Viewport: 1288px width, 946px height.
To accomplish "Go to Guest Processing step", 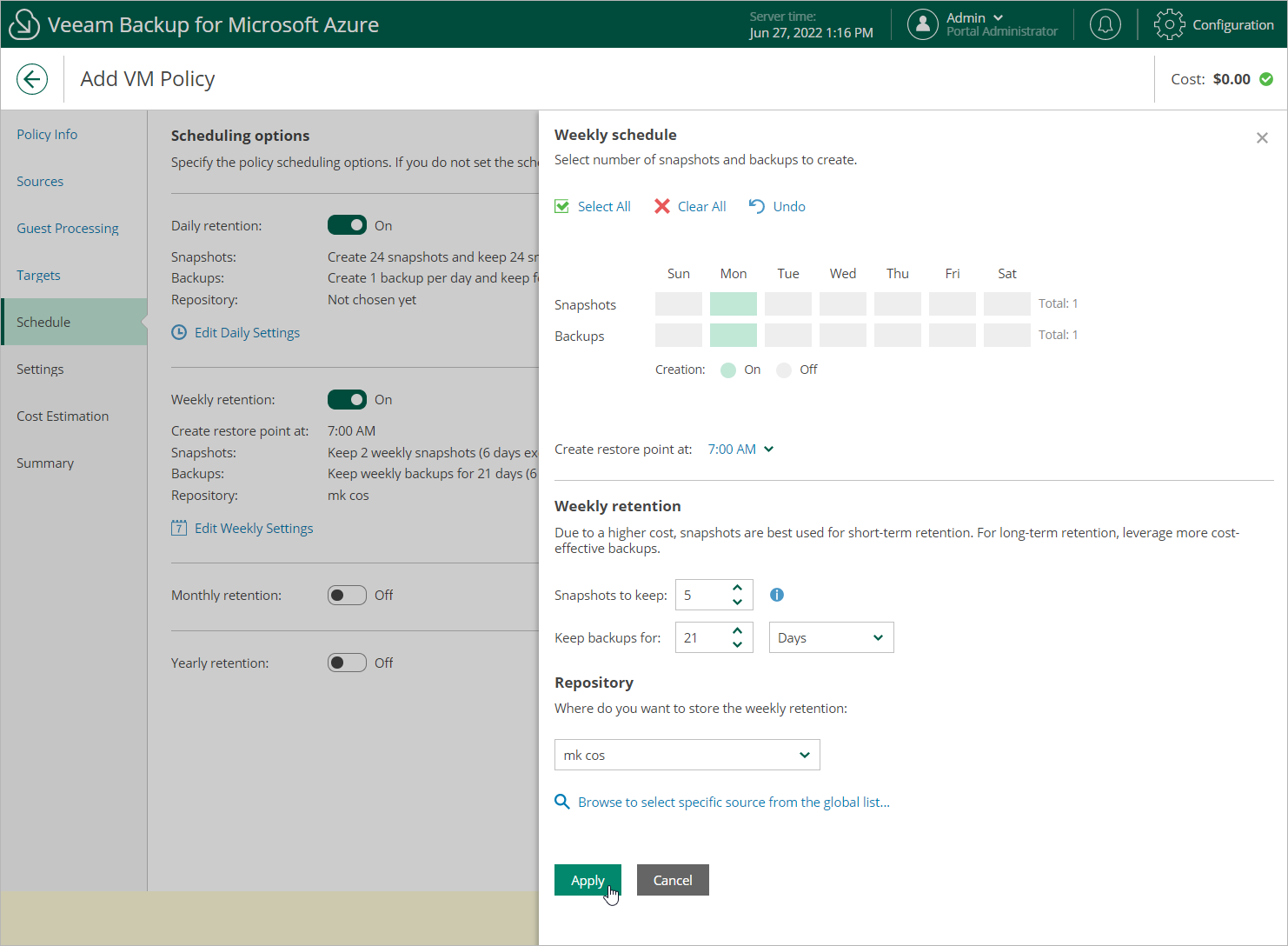I will pos(68,228).
